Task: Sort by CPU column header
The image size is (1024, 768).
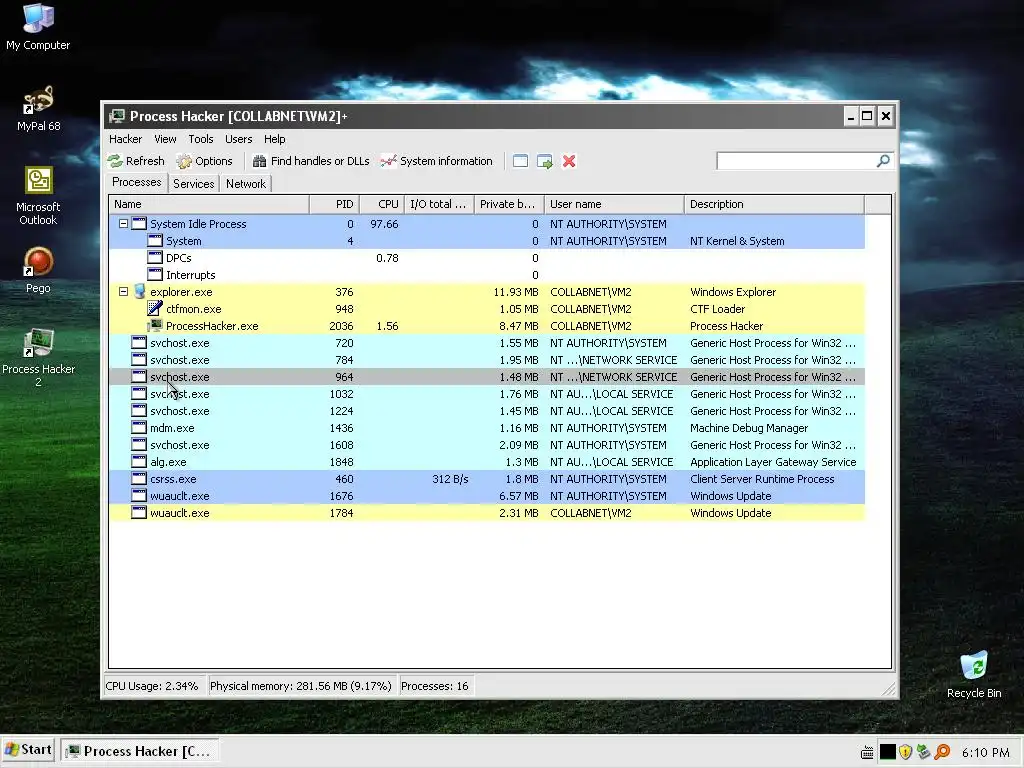Action: tap(382, 204)
